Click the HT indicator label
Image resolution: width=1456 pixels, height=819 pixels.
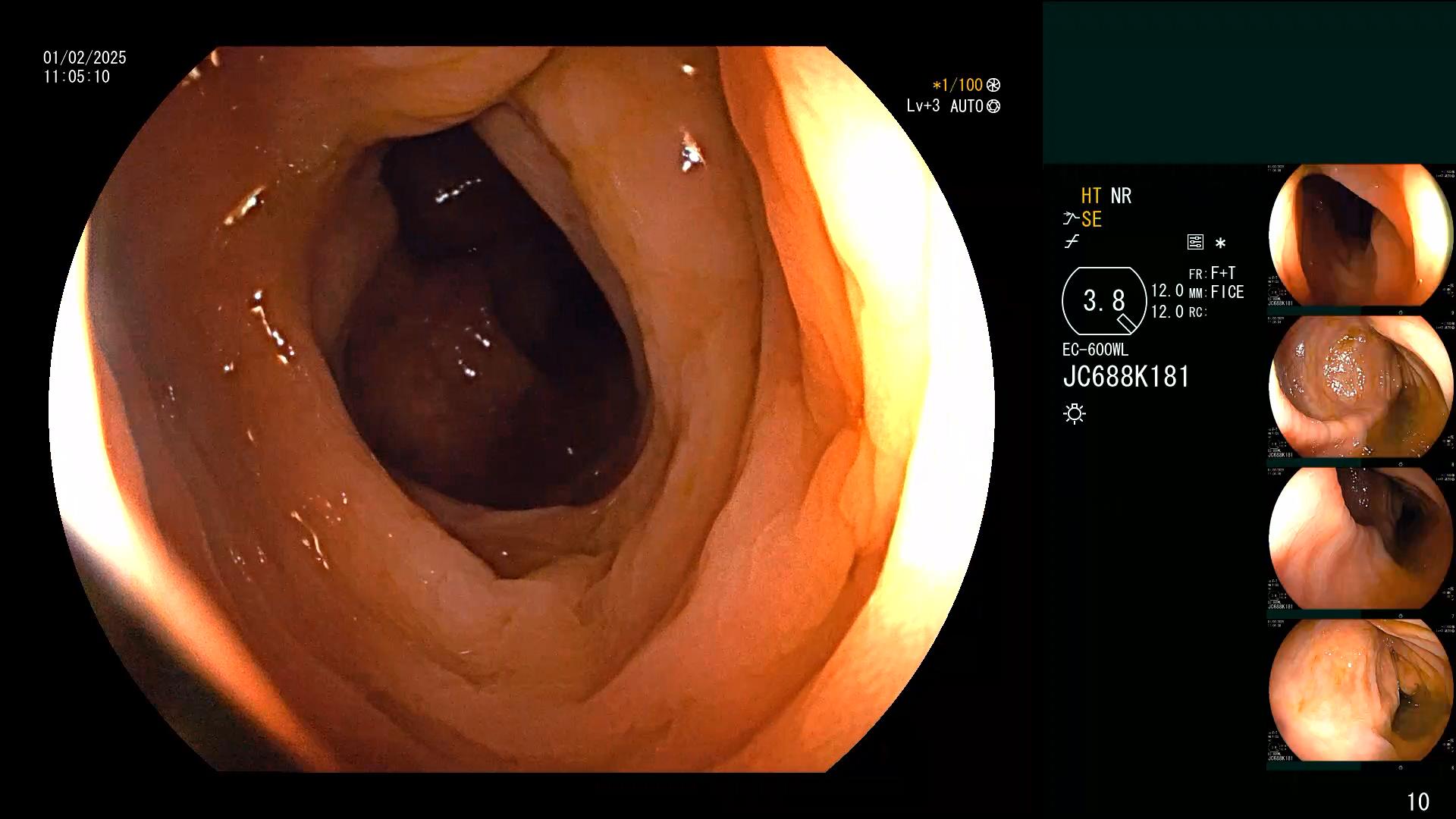tap(1091, 196)
